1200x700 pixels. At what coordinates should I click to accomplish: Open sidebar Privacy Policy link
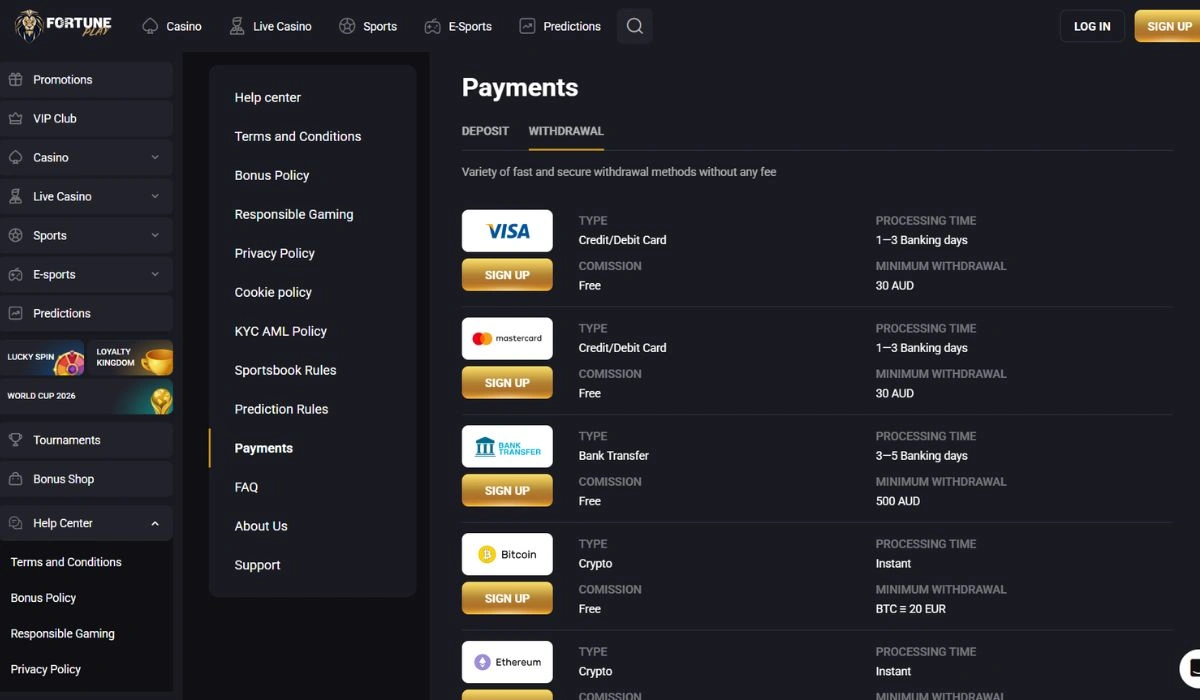point(45,669)
